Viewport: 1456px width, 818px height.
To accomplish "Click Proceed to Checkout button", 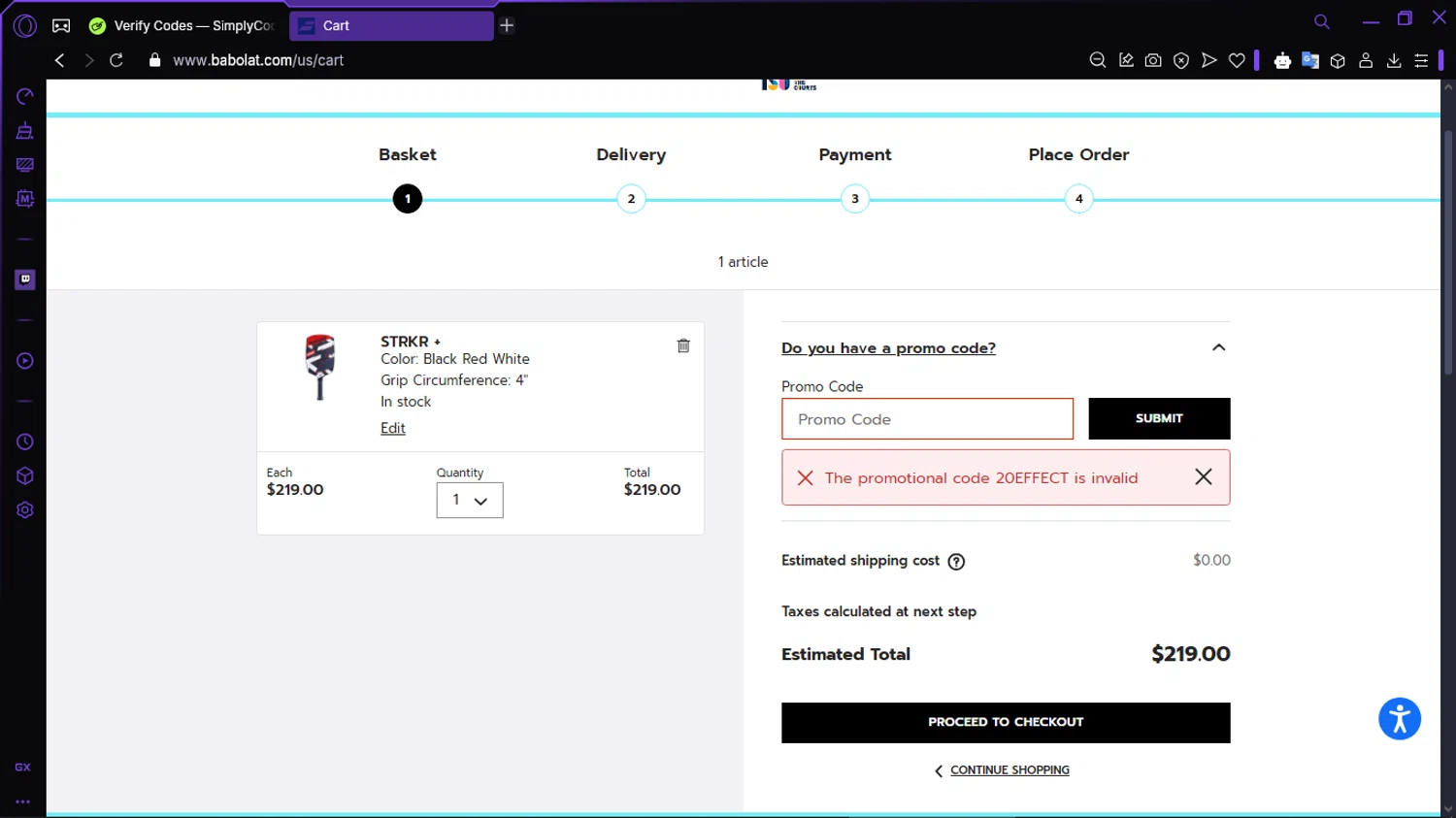I will pos(1006,723).
